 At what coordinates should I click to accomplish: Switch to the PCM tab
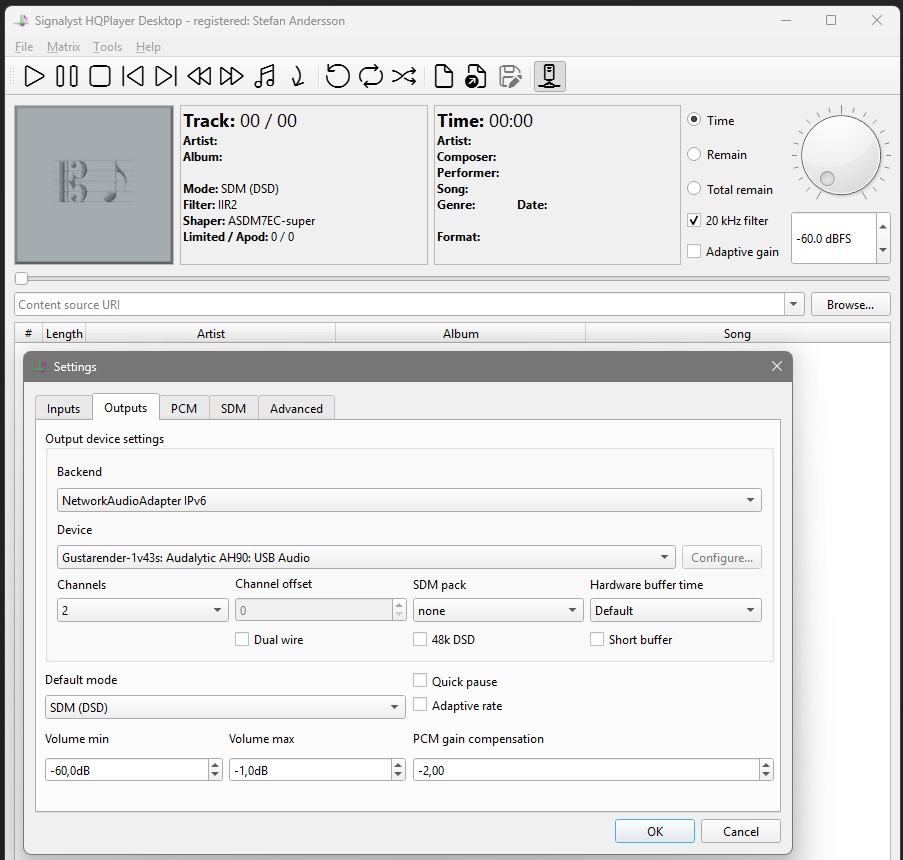click(x=184, y=408)
